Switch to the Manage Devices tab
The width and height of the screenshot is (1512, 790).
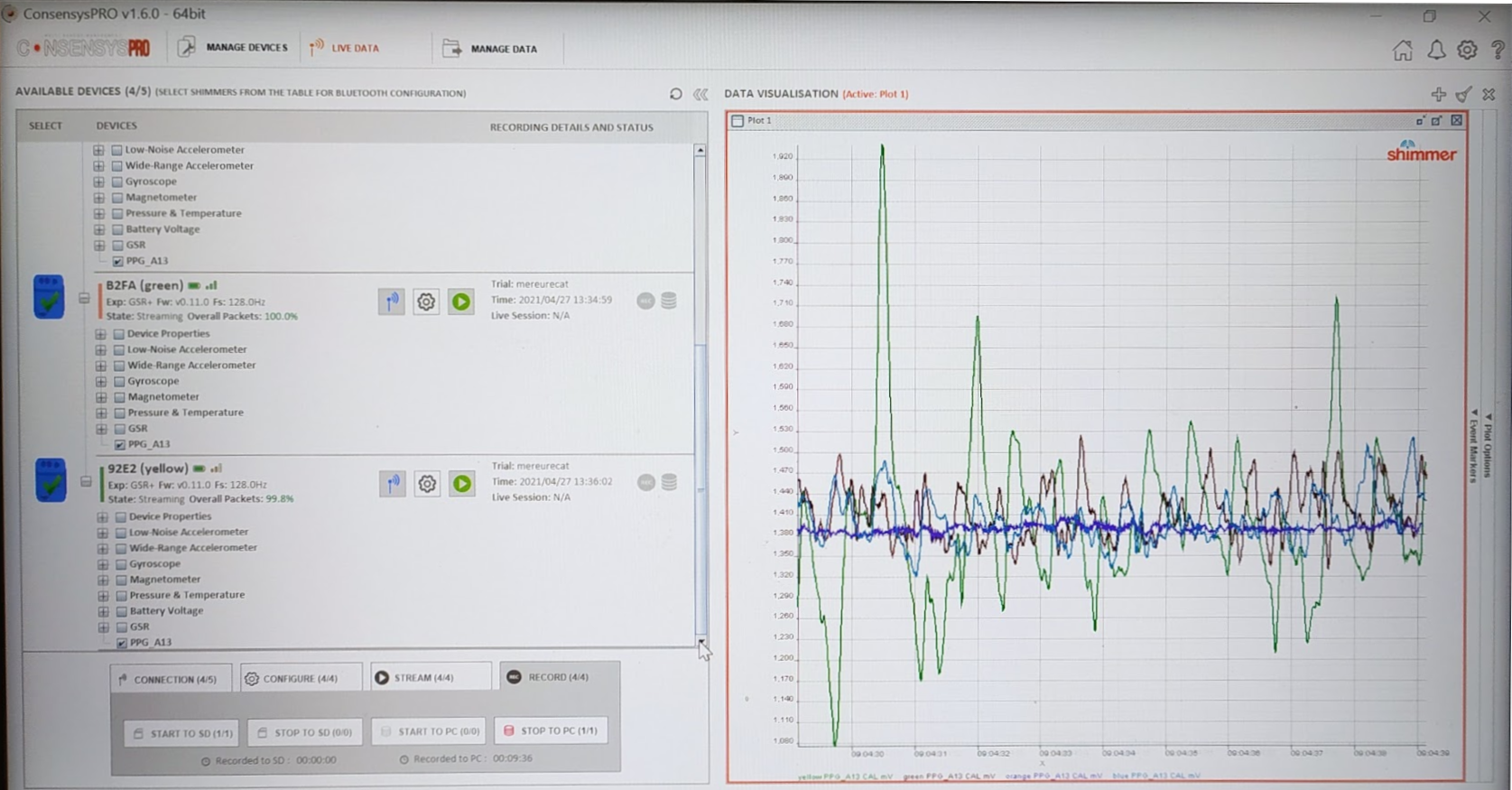[x=234, y=48]
